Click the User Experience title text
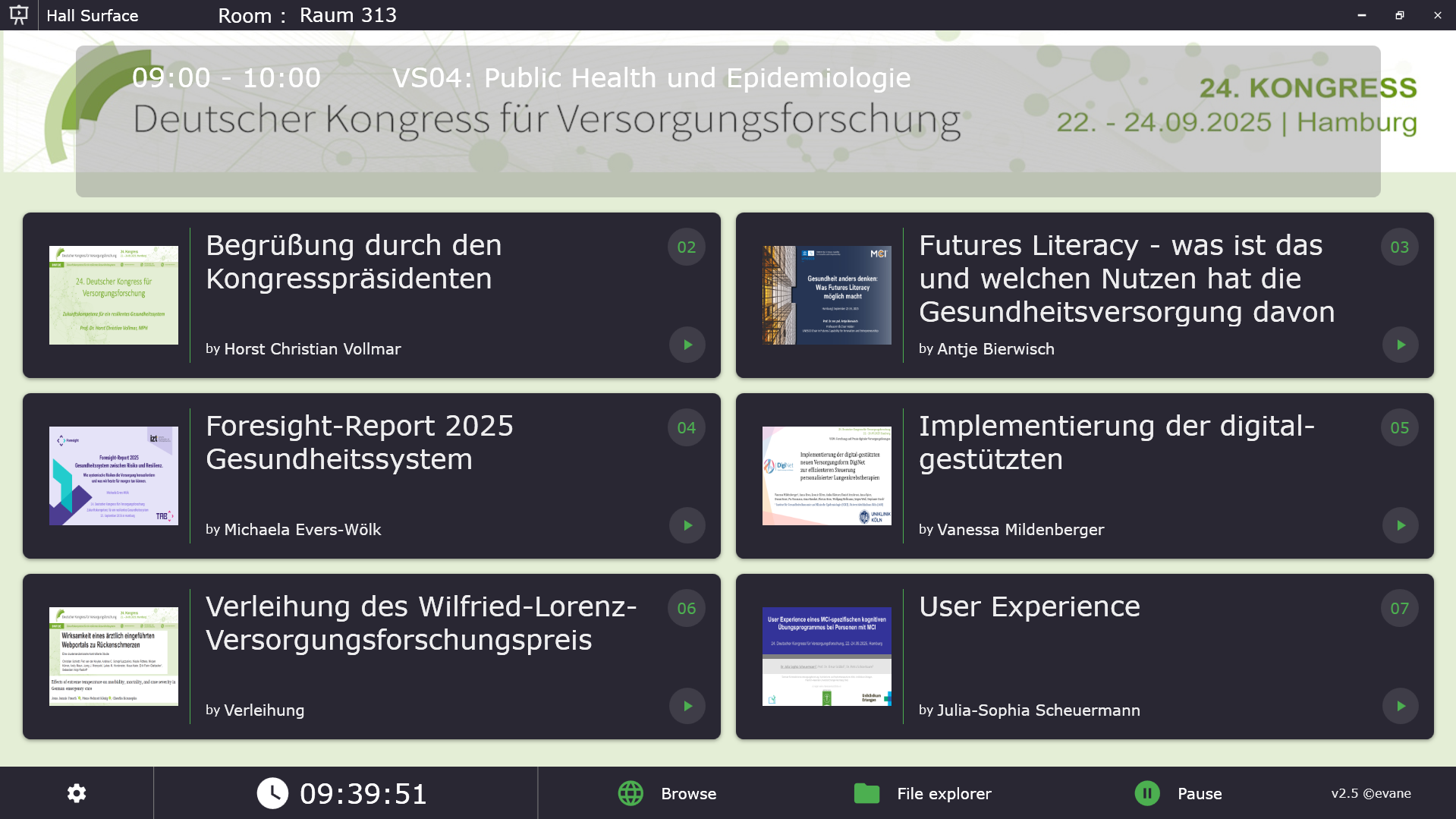 tap(1029, 606)
